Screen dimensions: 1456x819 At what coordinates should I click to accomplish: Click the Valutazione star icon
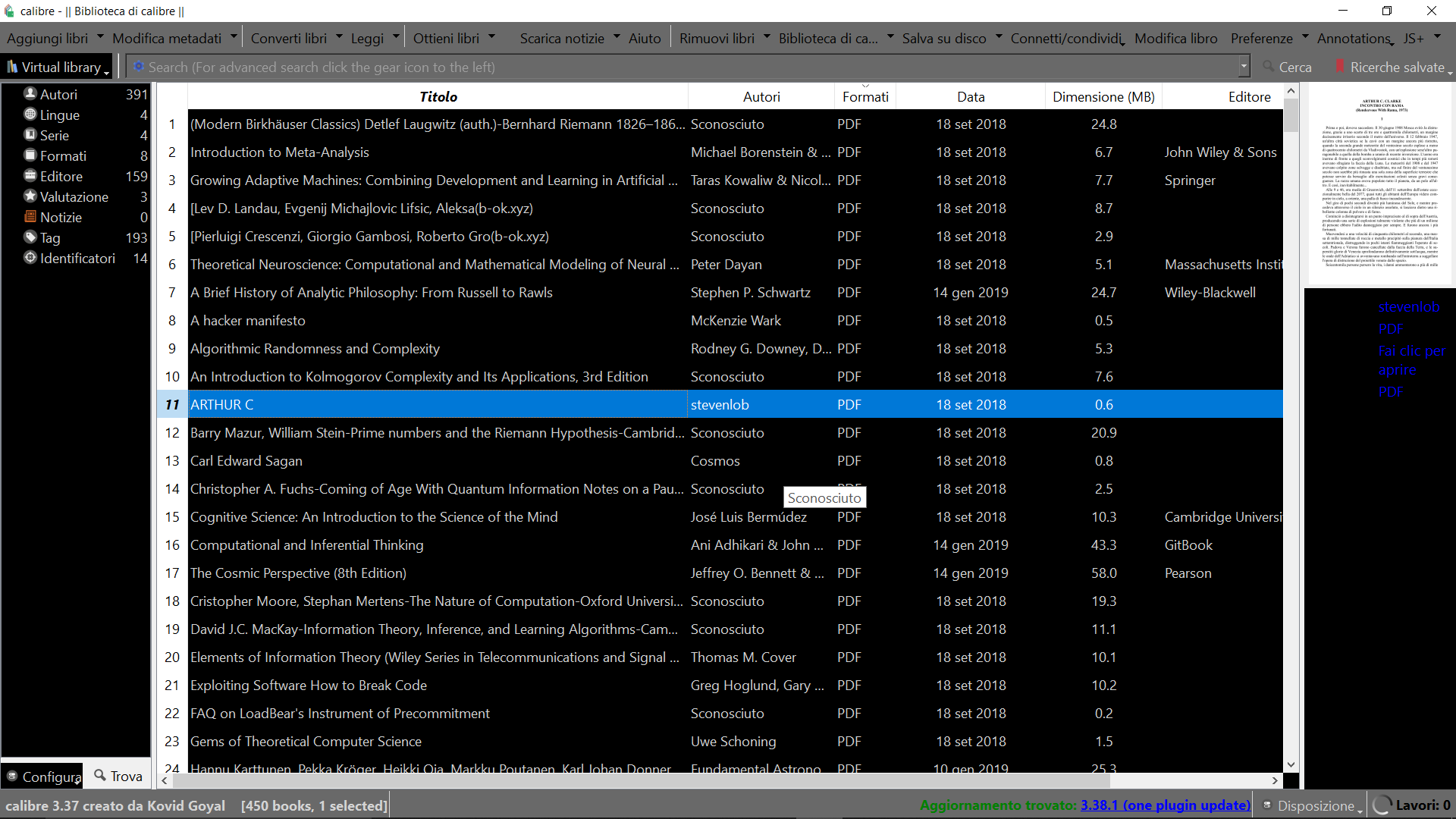(30, 196)
